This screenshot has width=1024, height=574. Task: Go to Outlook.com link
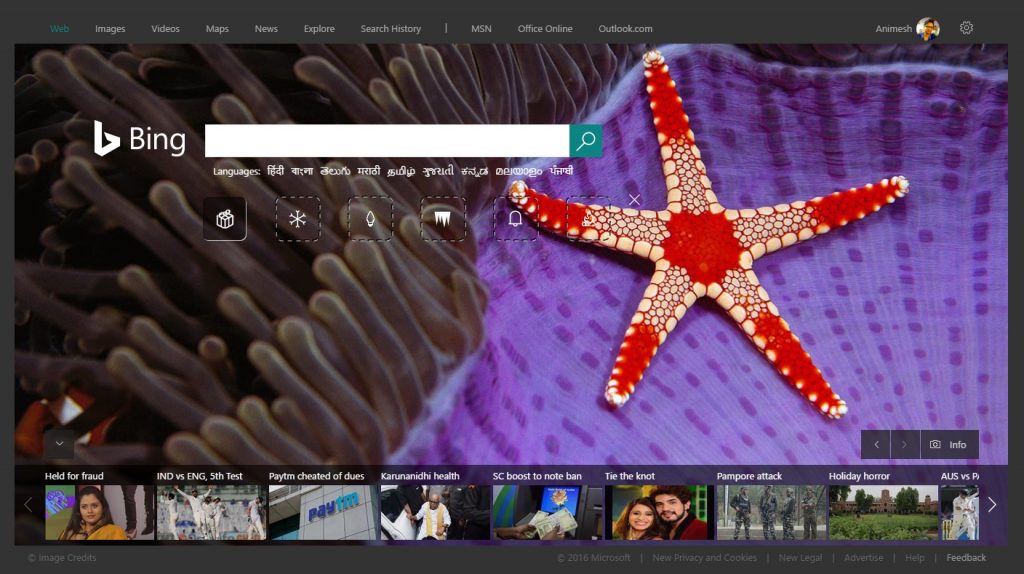625,29
